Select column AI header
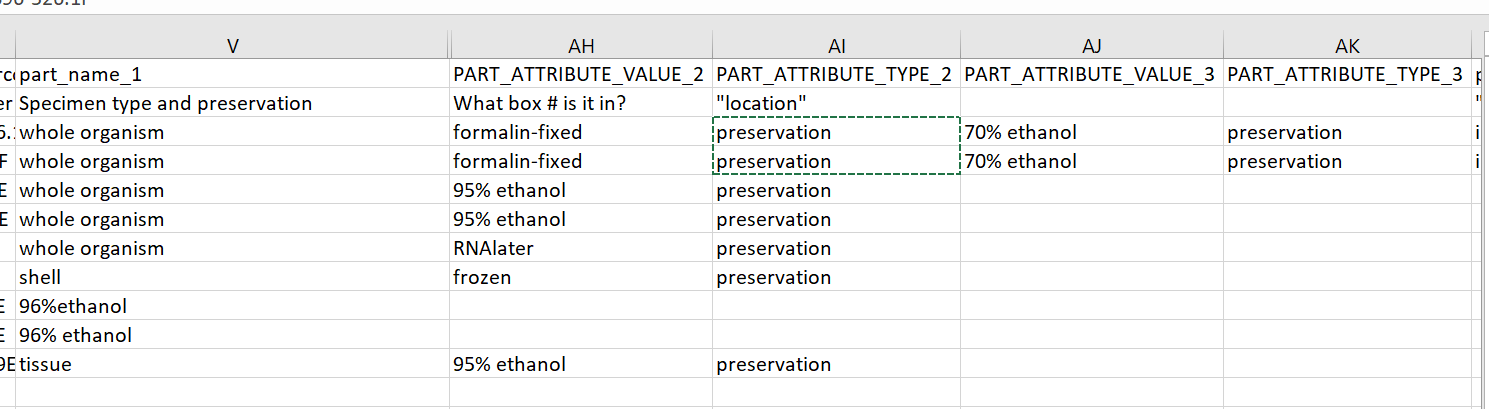Viewport: 1489px width, 409px height. point(836,46)
